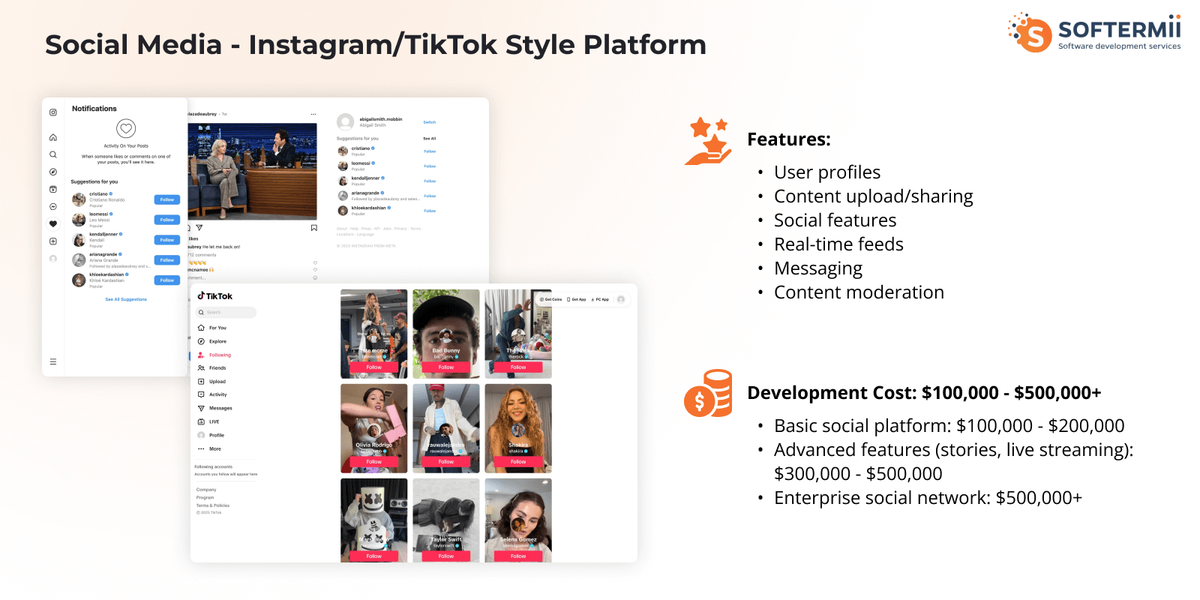Open TikTok header profile avatar

coord(621,299)
